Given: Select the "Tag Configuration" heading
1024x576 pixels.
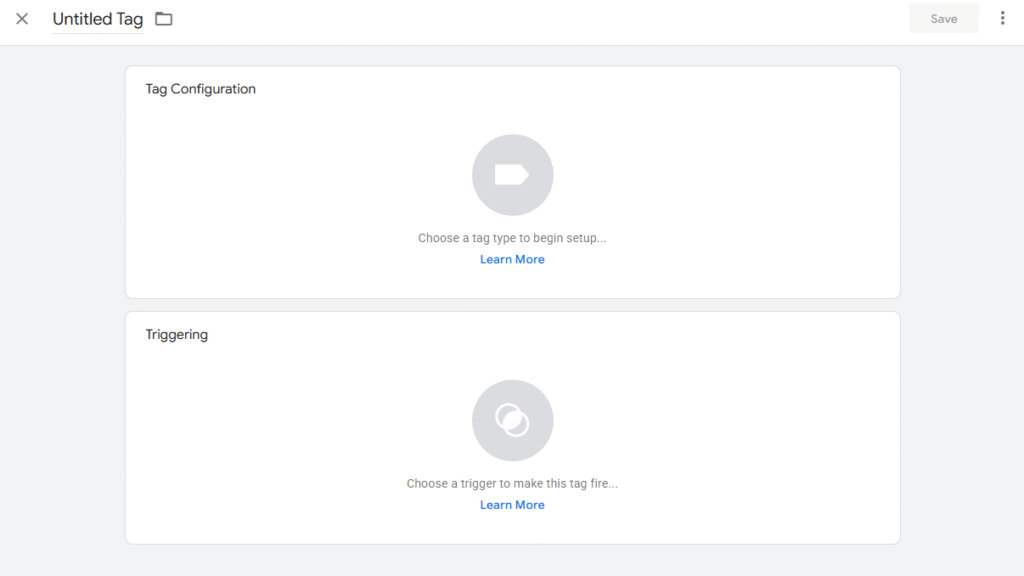Looking at the screenshot, I should [200, 89].
